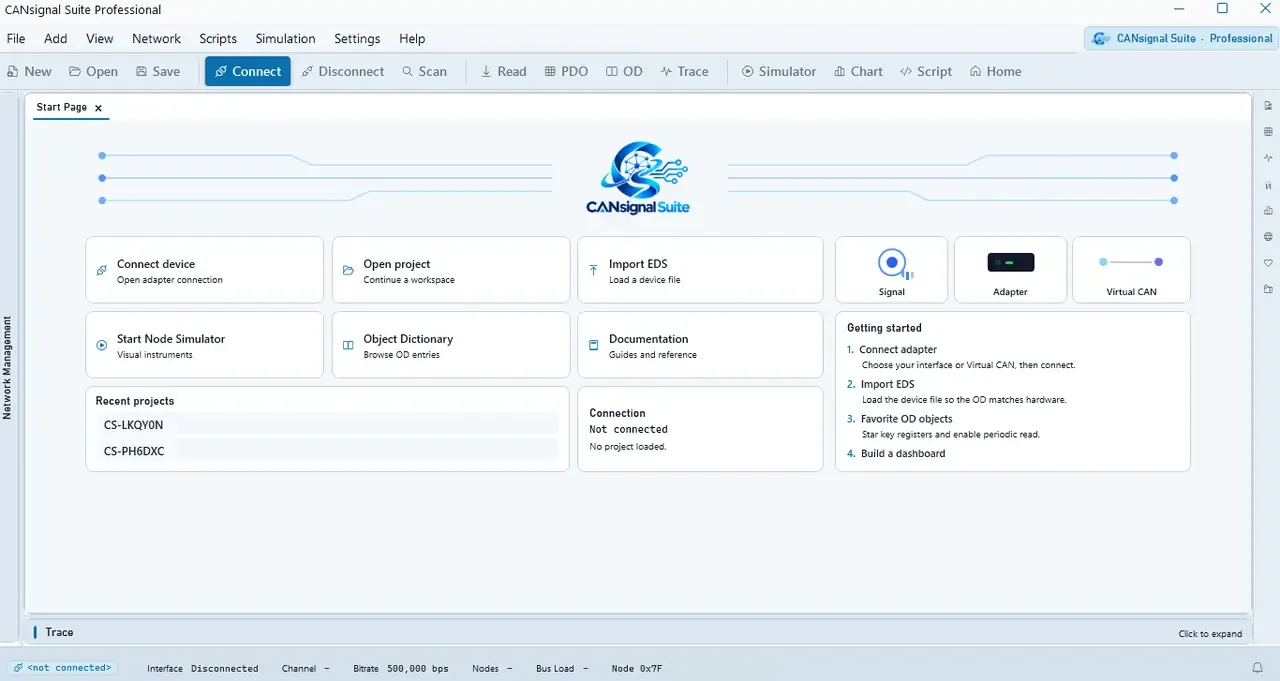This screenshot has width=1280, height=681.
Task: Open Trace from the toolbar
Action: click(684, 71)
